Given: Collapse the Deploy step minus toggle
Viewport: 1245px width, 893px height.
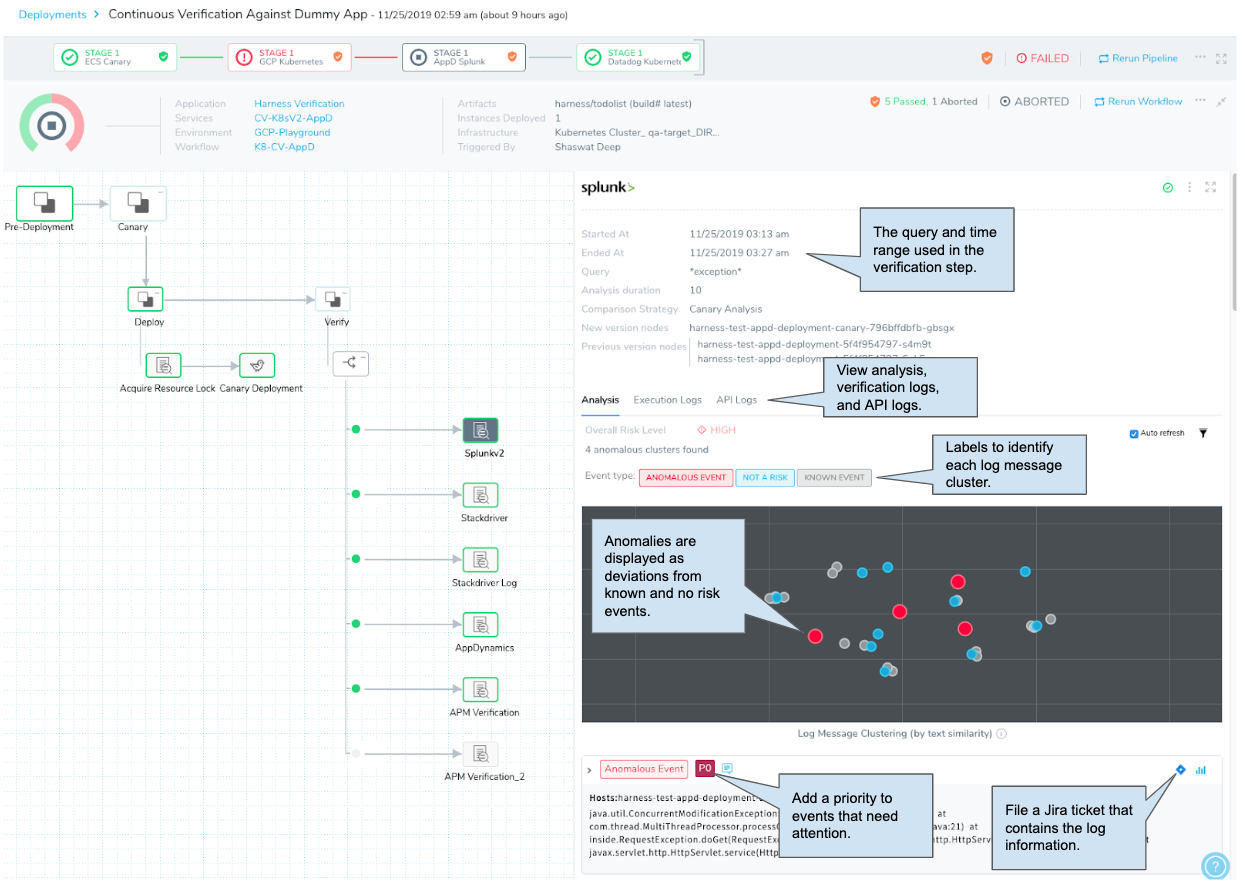Looking at the screenshot, I should (159, 291).
